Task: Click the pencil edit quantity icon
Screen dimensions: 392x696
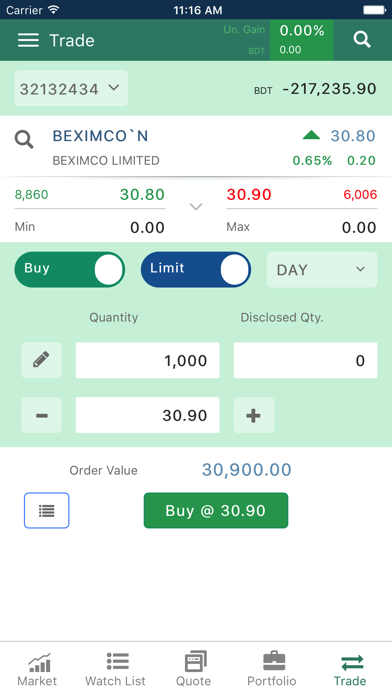Action: [x=41, y=360]
